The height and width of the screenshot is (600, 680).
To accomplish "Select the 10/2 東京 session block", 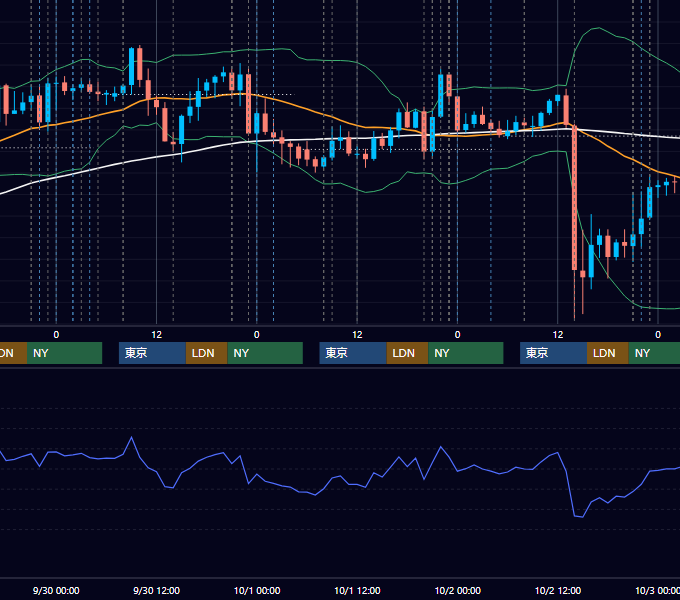I will tap(553, 353).
